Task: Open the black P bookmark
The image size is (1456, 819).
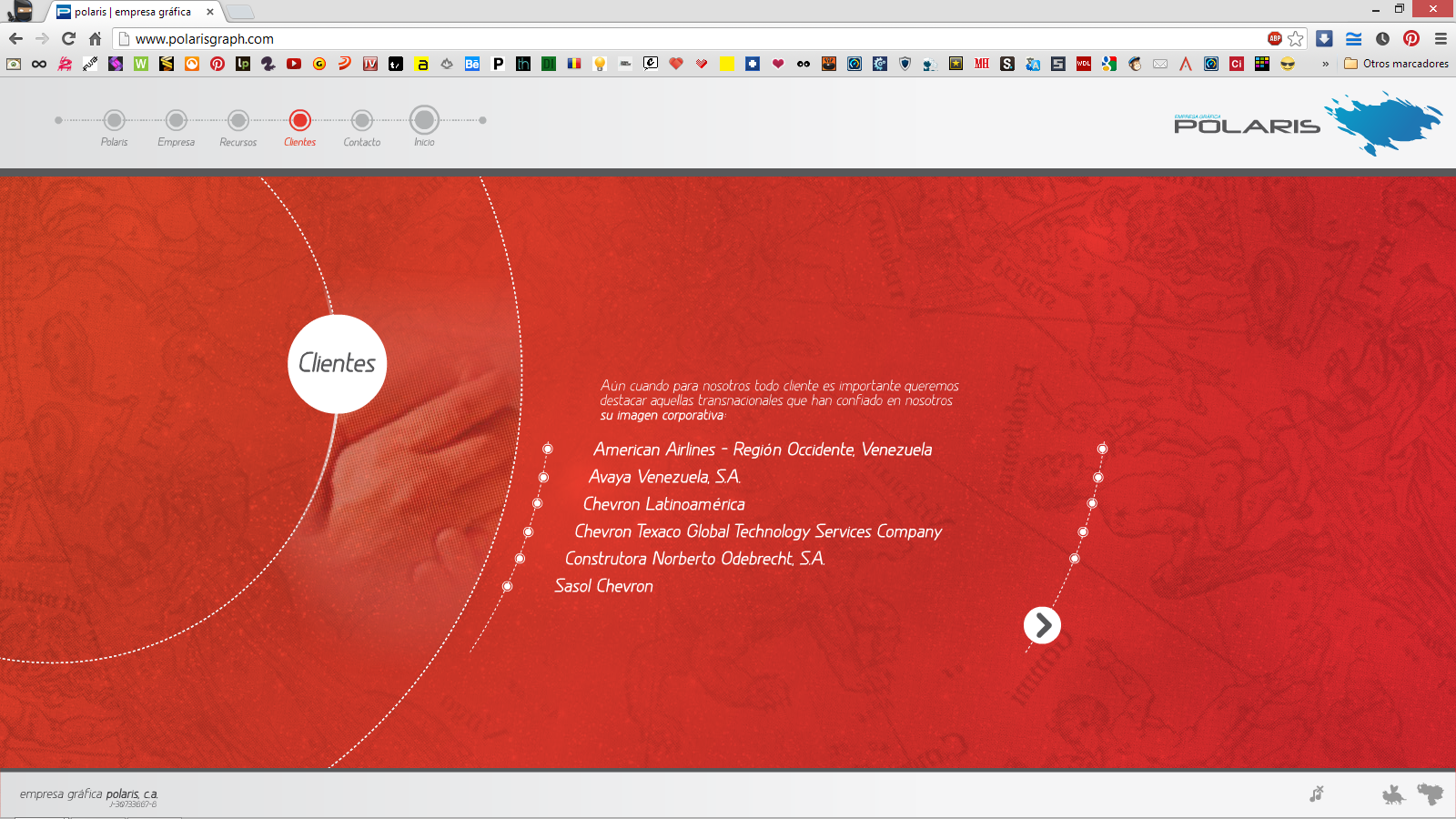Action: (x=498, y=64)
